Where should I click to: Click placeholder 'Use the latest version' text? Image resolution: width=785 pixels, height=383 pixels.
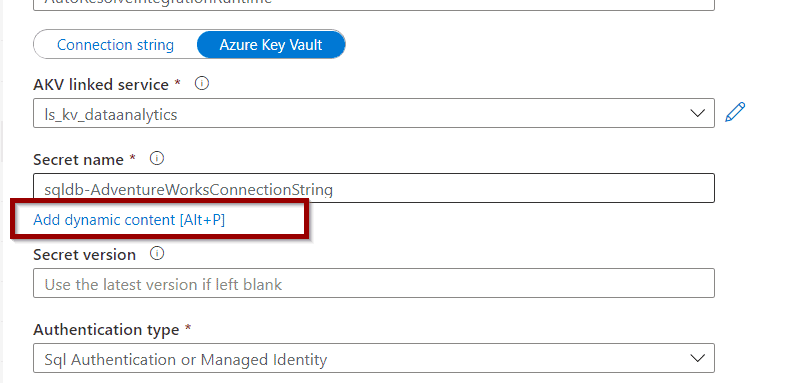click(163, 284)
